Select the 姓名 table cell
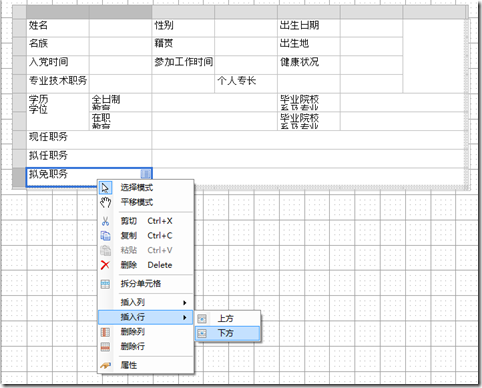Screen dimensions: 482x388 pos(58,28)
